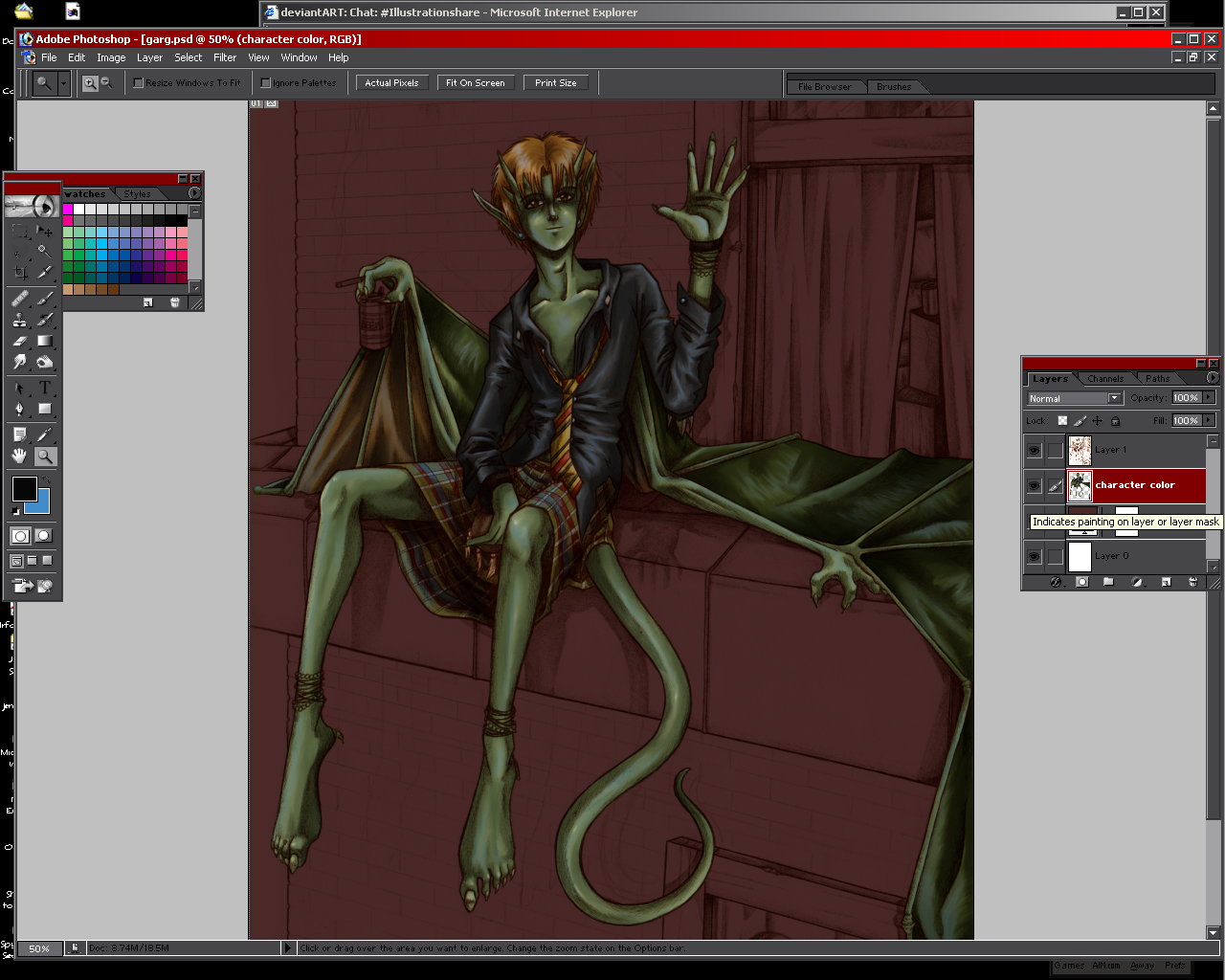
Task: Click the zoom out magnifier option
Action: coord(106,83)
